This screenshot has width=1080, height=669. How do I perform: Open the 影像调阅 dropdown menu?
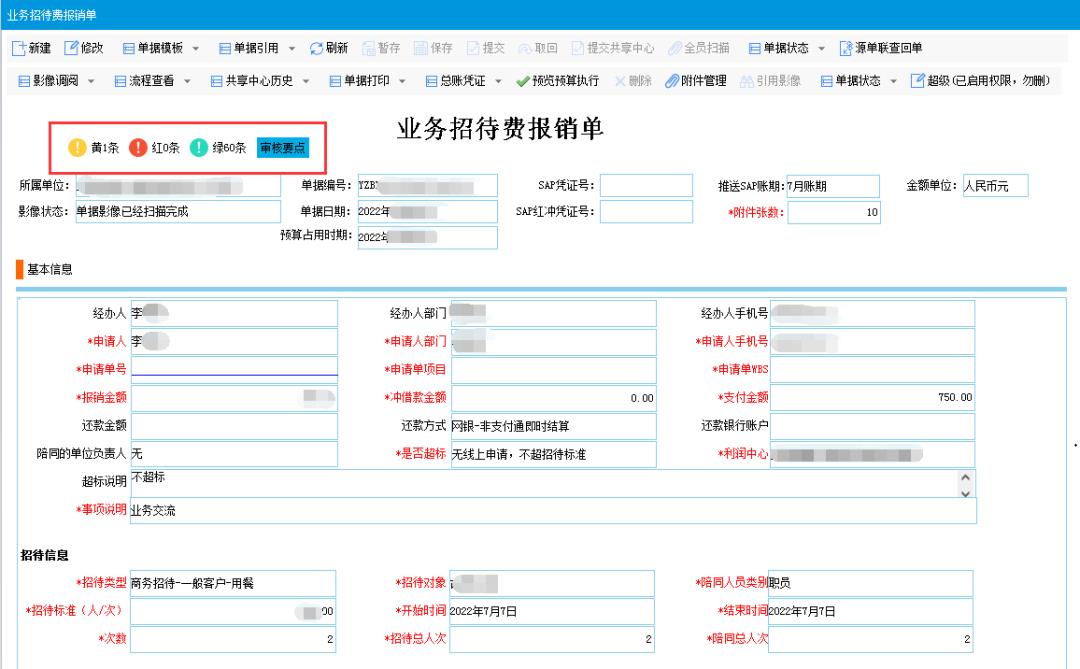(92, 81)
